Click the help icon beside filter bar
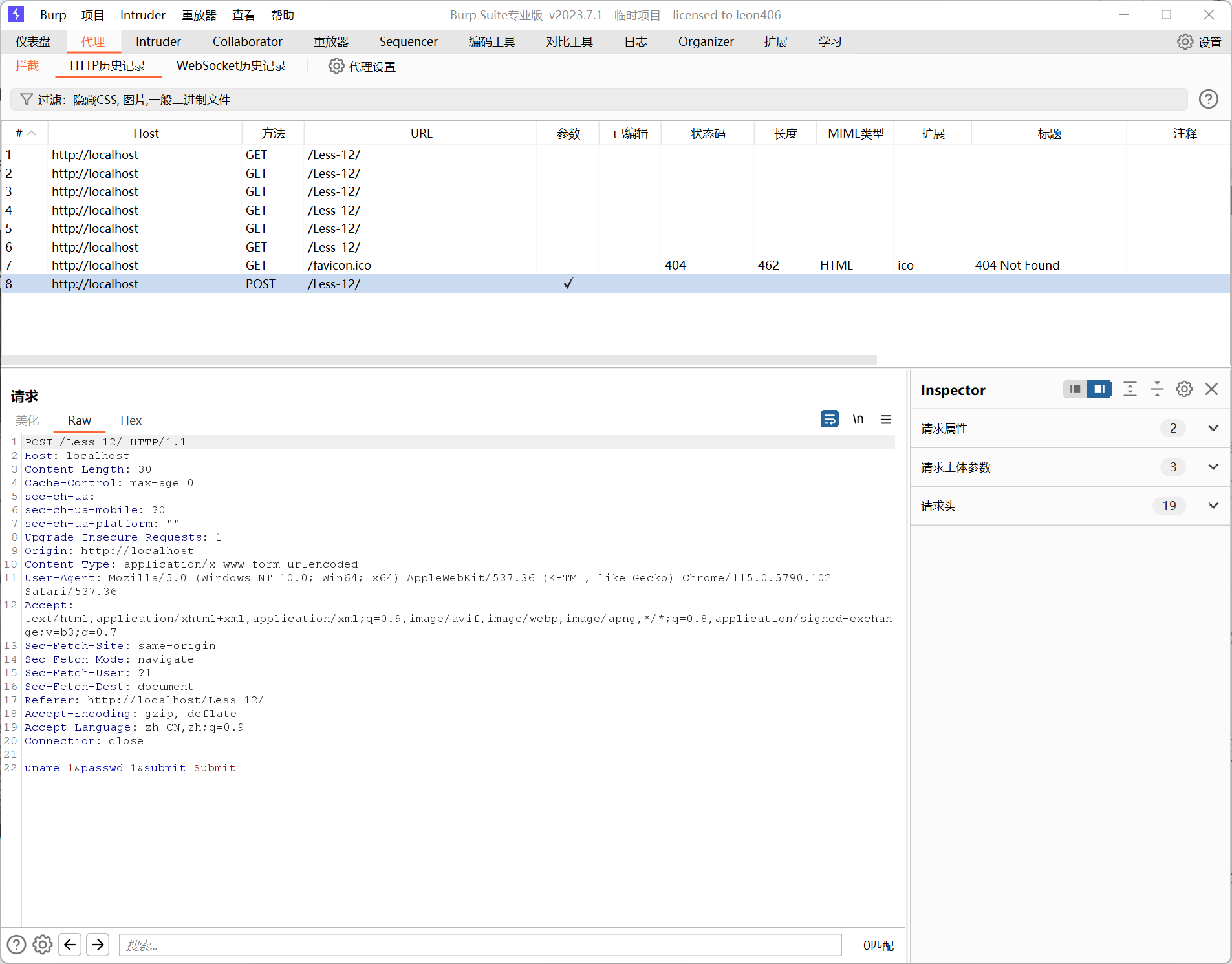The width and height of the screenshot is (1232, 964). pos(1208,99)
